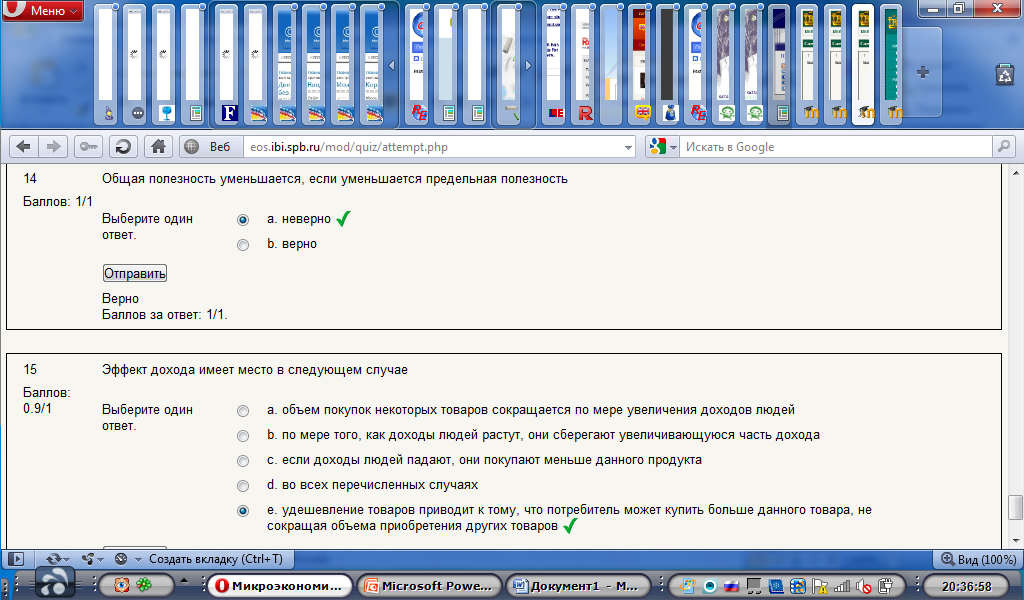Reload the current page
Screen dimensions: 1024x600
click(x=123, y=147)
